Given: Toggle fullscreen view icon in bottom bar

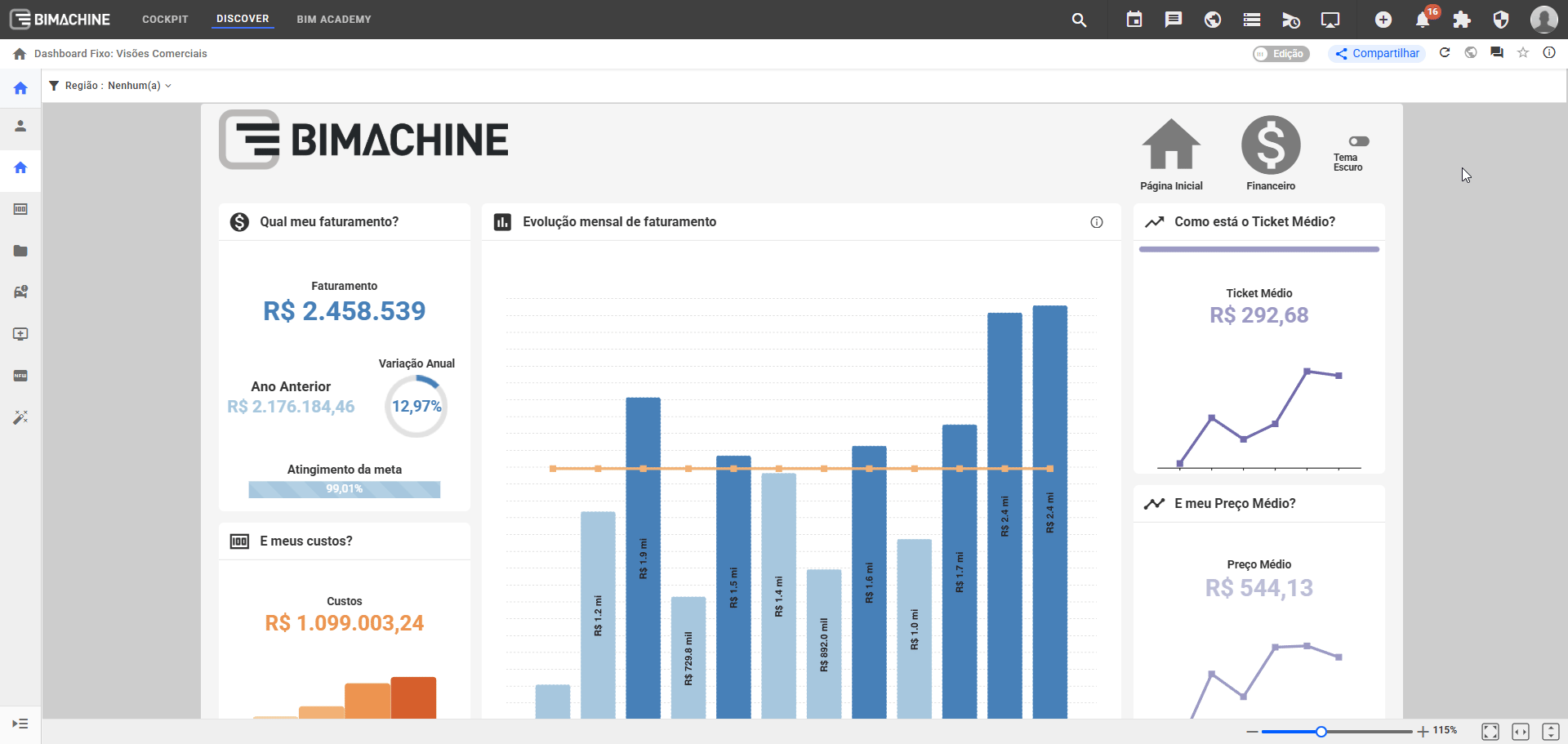Looking at the screenshot, I should click(1490, 732).
